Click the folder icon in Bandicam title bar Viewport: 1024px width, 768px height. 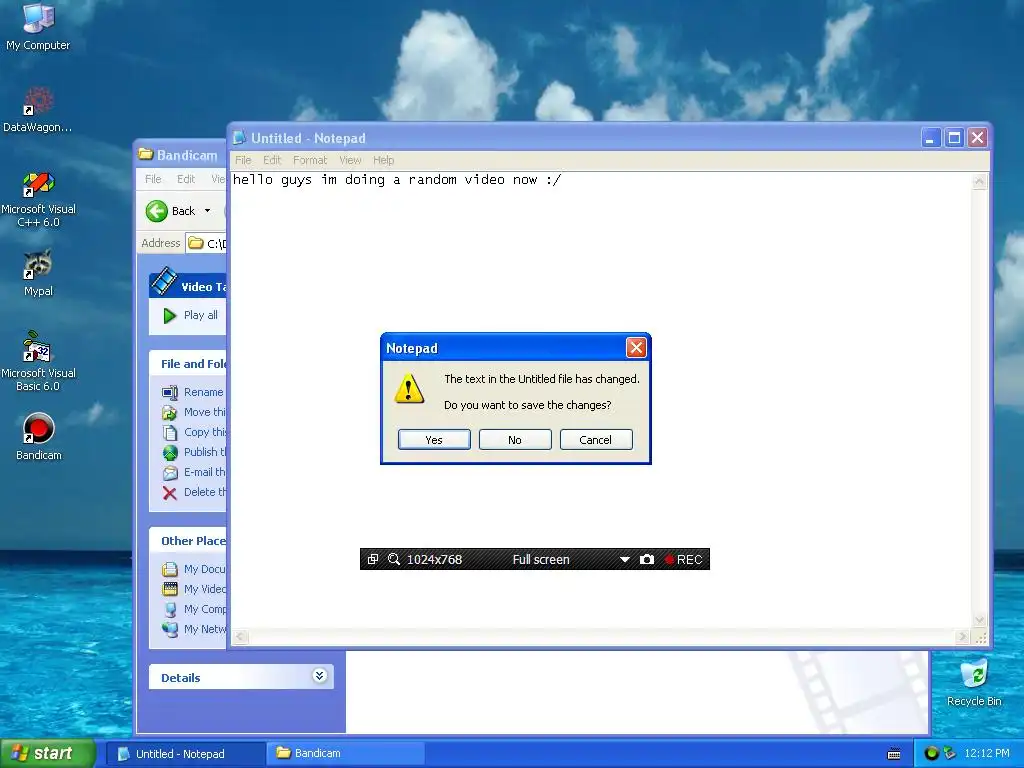tap(146, 155)
